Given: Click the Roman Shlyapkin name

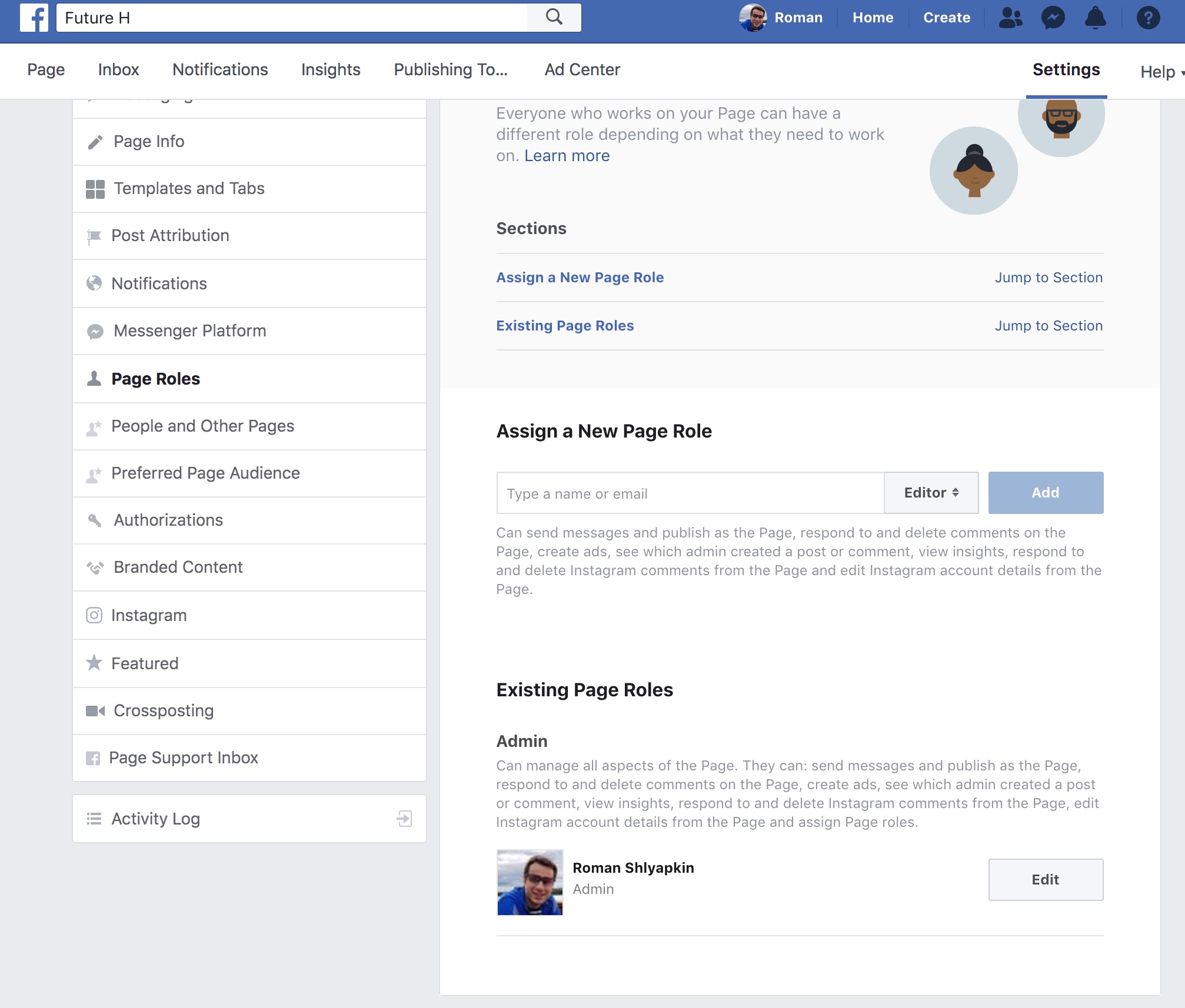Looking at the screenshot, I should [633, 868].
